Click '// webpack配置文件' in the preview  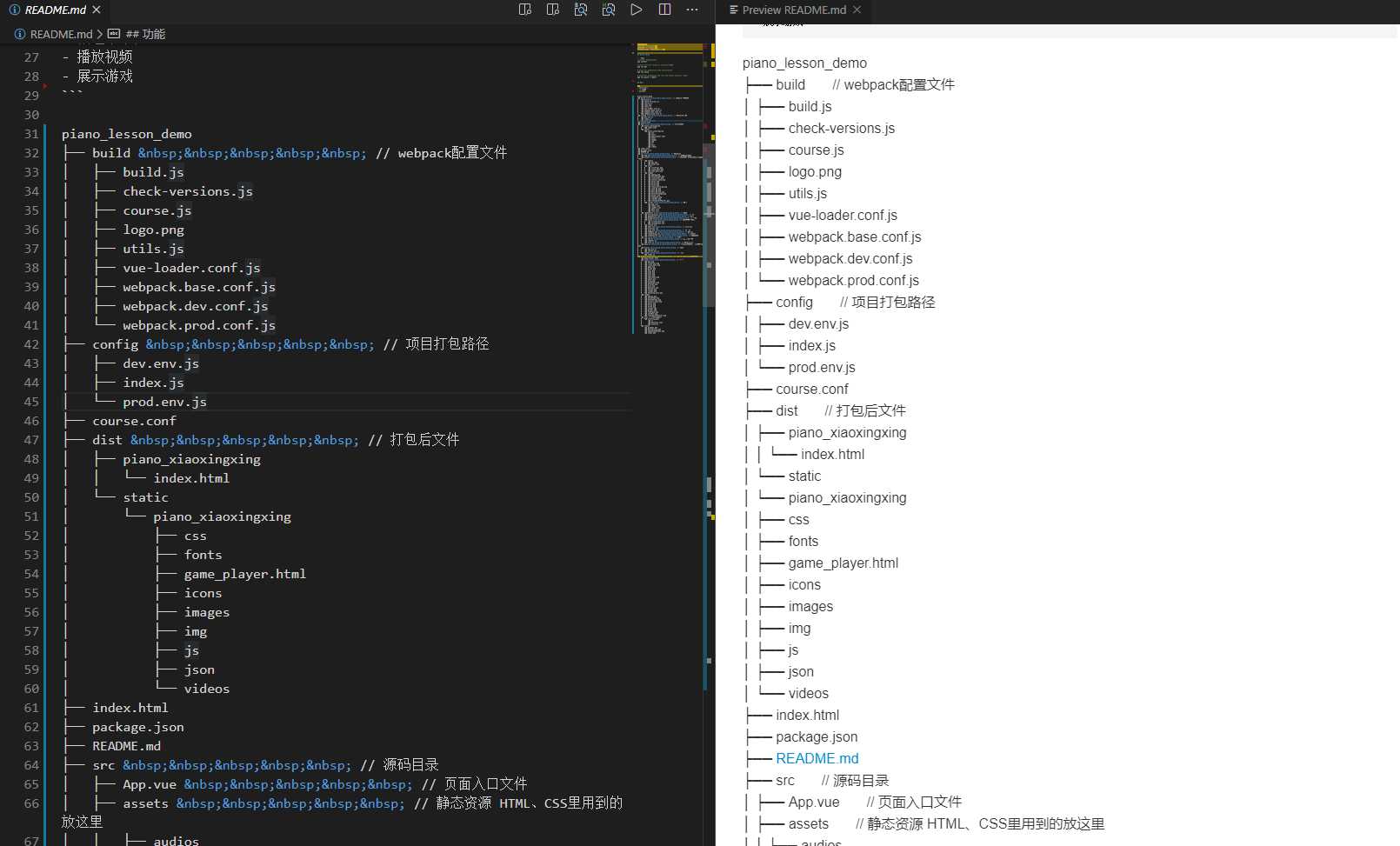point(893,84)
